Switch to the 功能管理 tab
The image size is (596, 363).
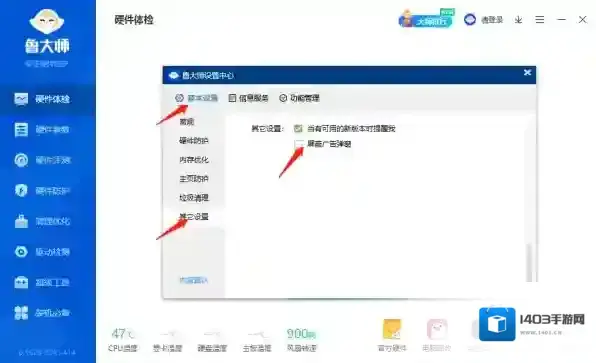(x=300, y=98)
